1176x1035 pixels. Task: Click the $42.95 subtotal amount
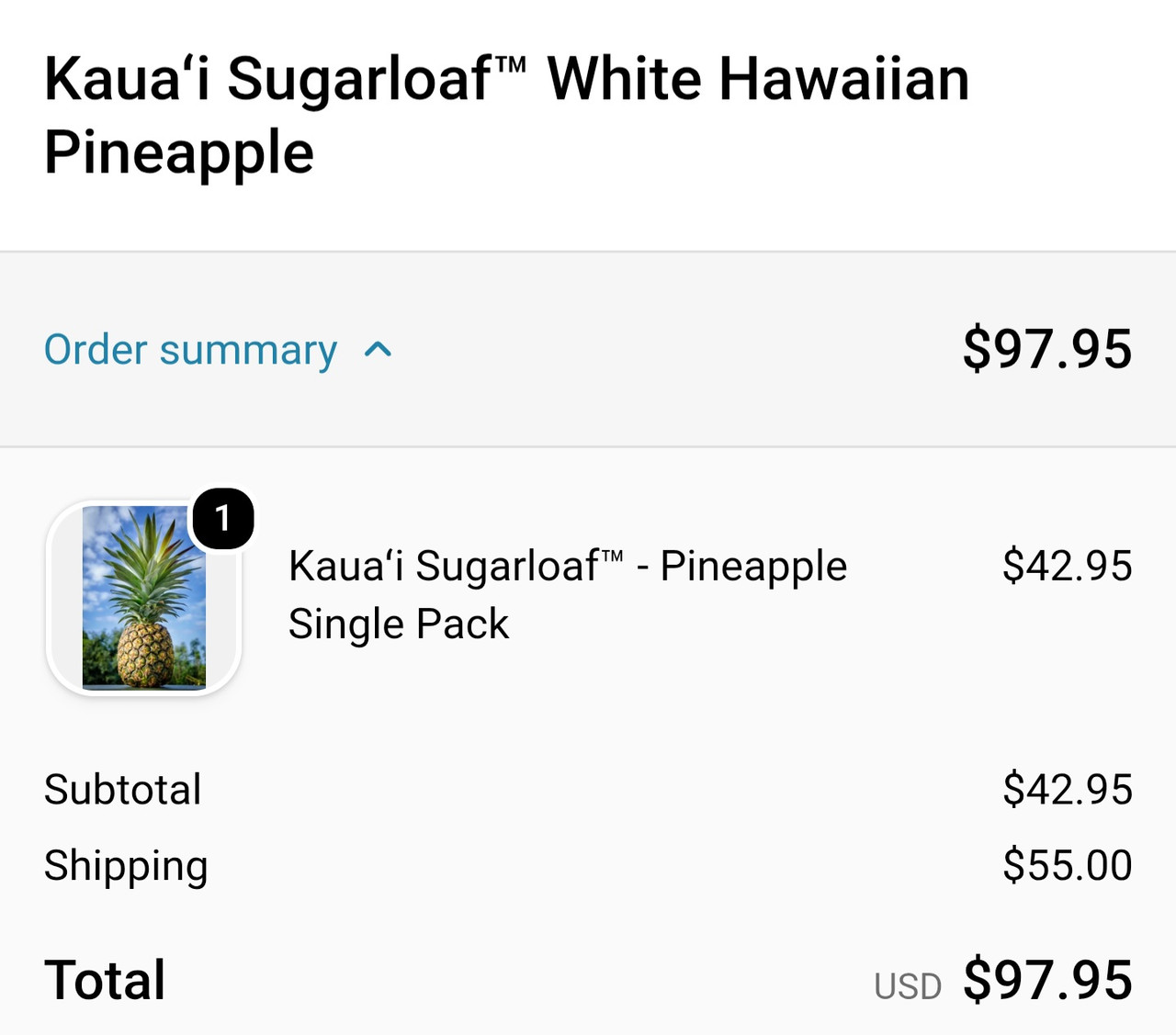[1067, 790]
